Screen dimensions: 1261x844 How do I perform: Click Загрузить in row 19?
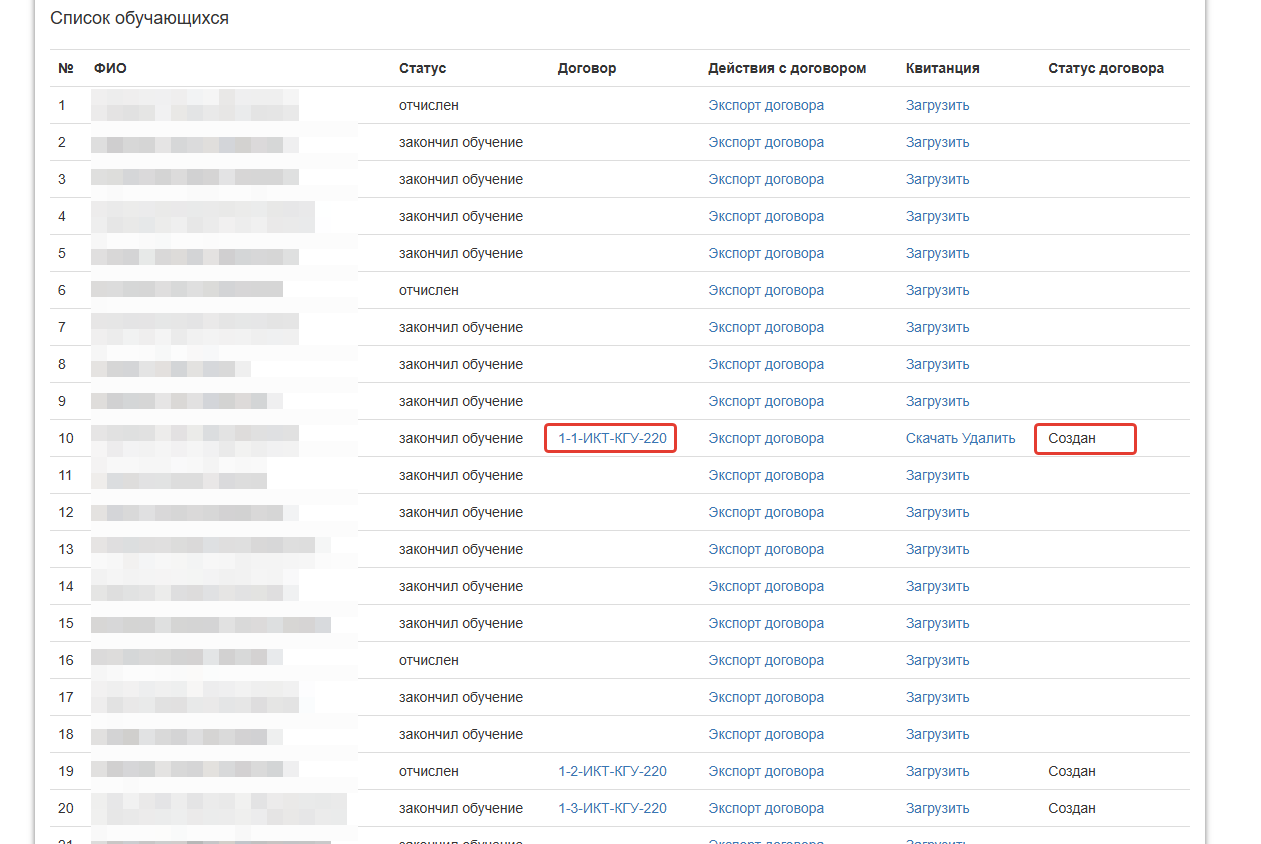click(937, 771)
